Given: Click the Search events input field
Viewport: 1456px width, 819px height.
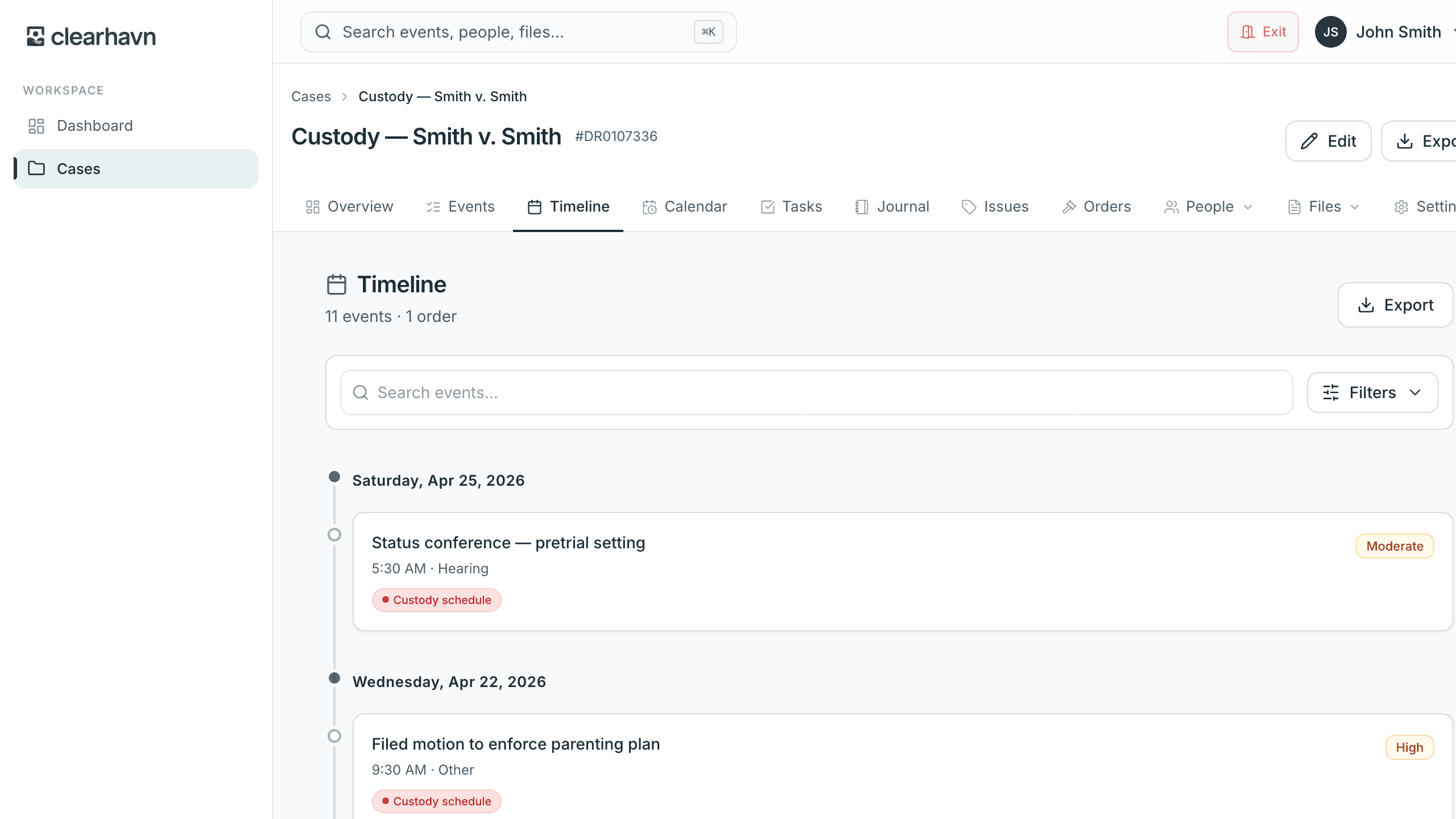Looking at the screenshot, I should [817, 392].
